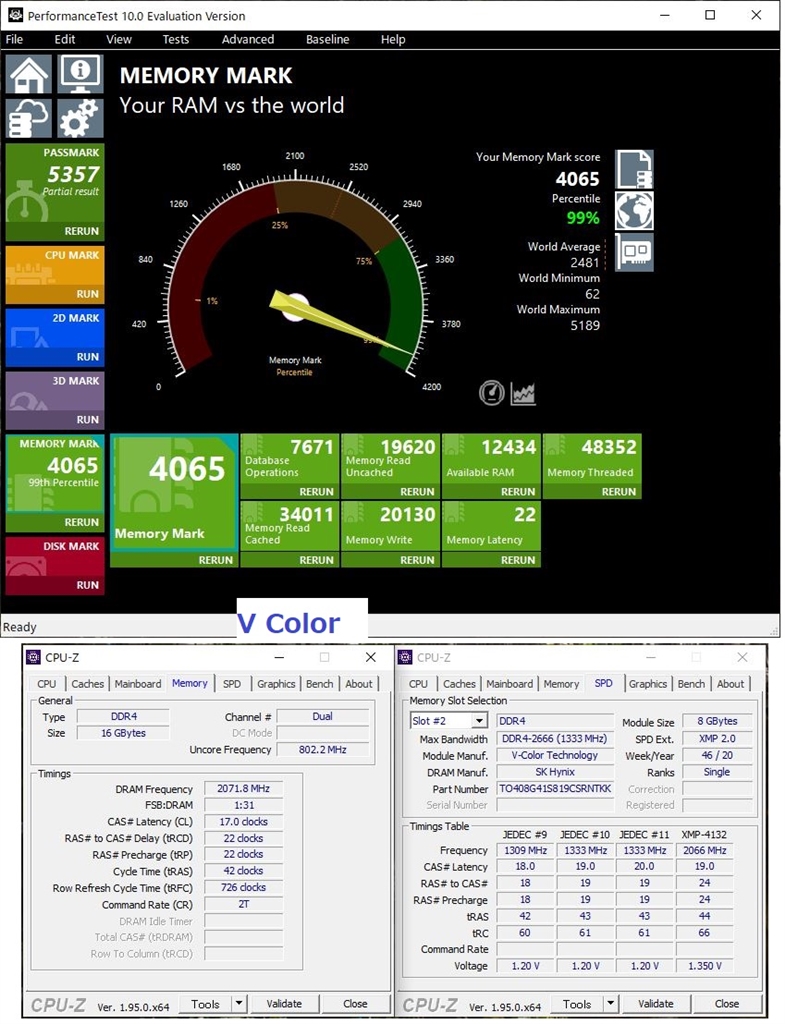Image resolution: width=785 pixels, height=1024 pixels.
Task: Run the CPU Mark test
Action: pyautogui.click(x=88, y=294)
